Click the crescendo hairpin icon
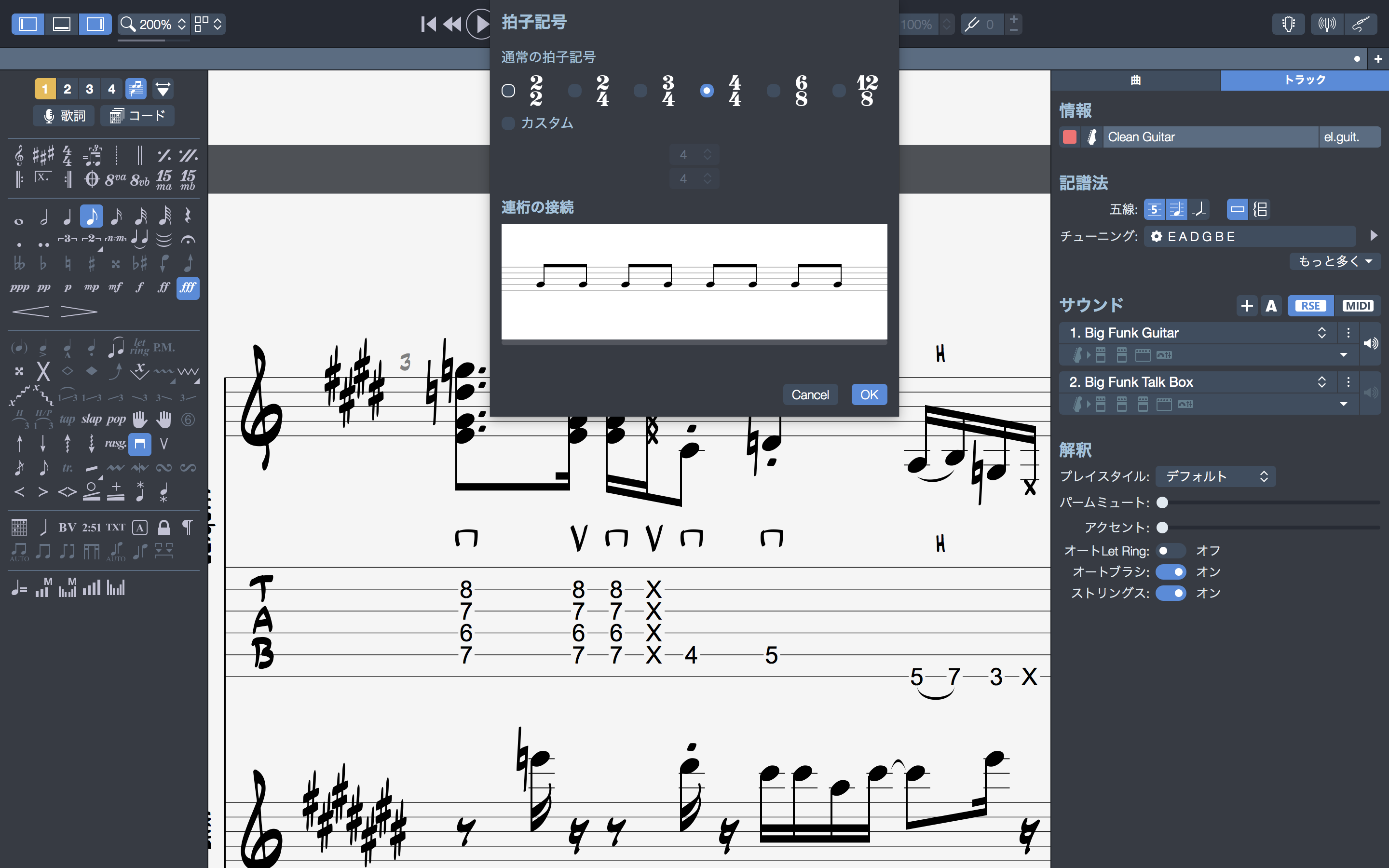The width and height of the screenshot is (1389, 868). pyautogui.click(x=30, y=312)
